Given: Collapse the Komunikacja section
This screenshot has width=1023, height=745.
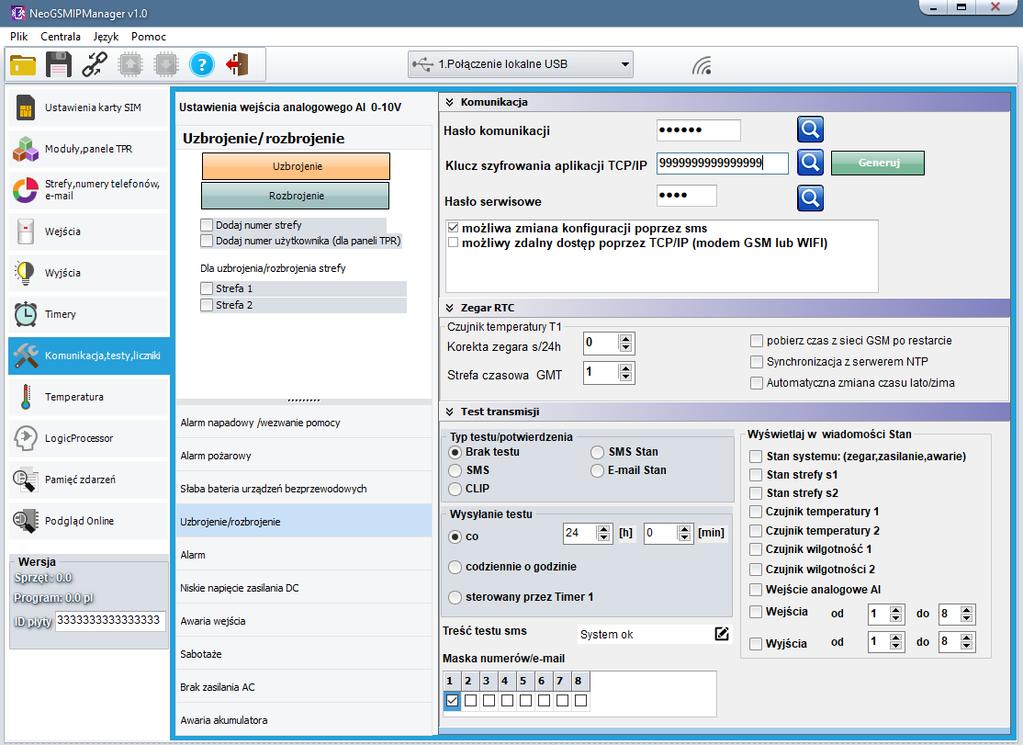Looking at the screenshot, I should point(450,102).
